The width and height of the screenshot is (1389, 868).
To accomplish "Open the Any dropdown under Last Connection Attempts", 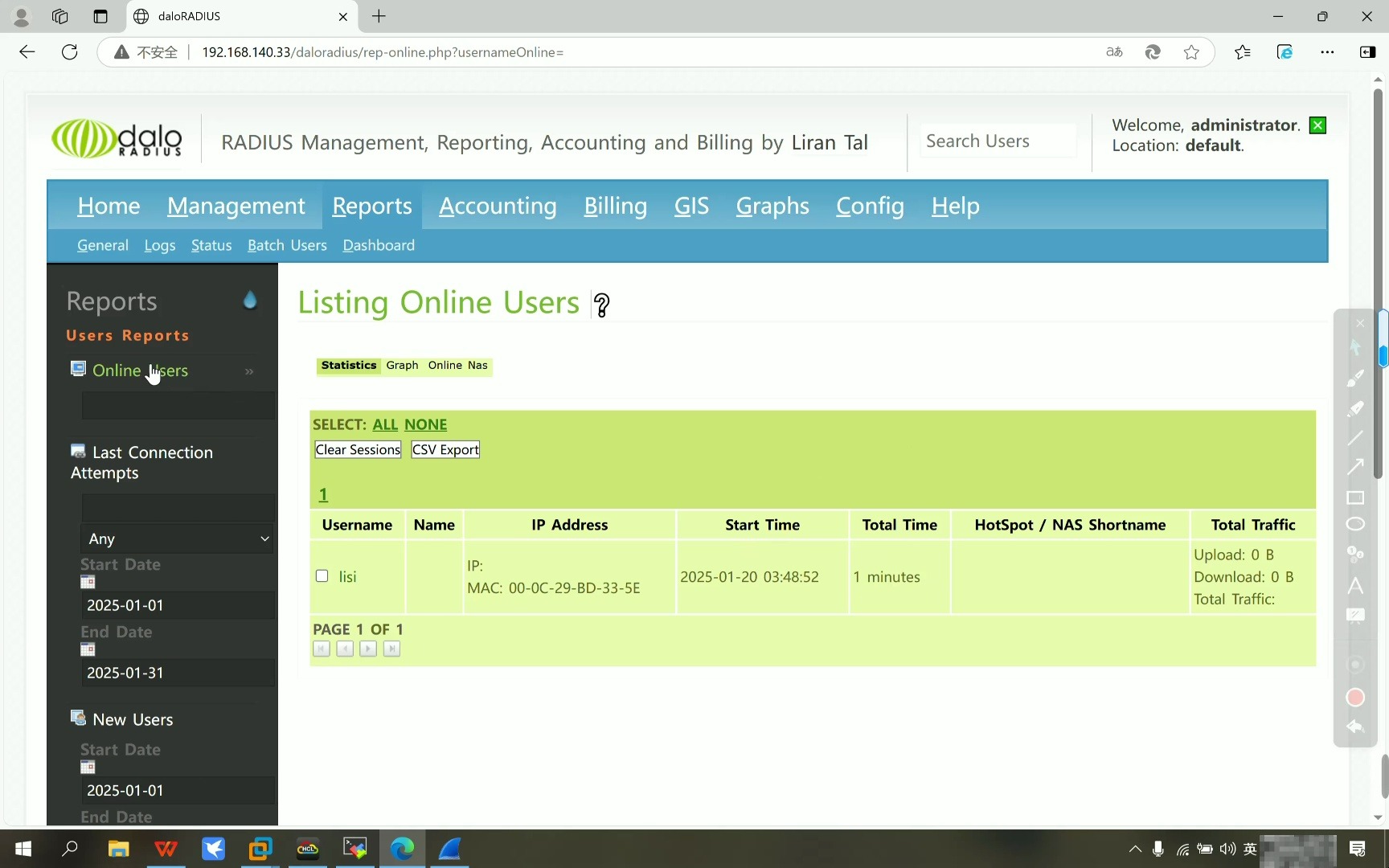I will [x=177, y=538].
